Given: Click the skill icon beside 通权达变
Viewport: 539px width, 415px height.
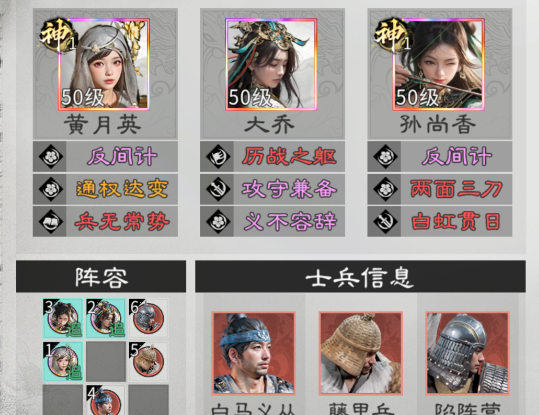Looking at the screenshot, I should point(51,189).
